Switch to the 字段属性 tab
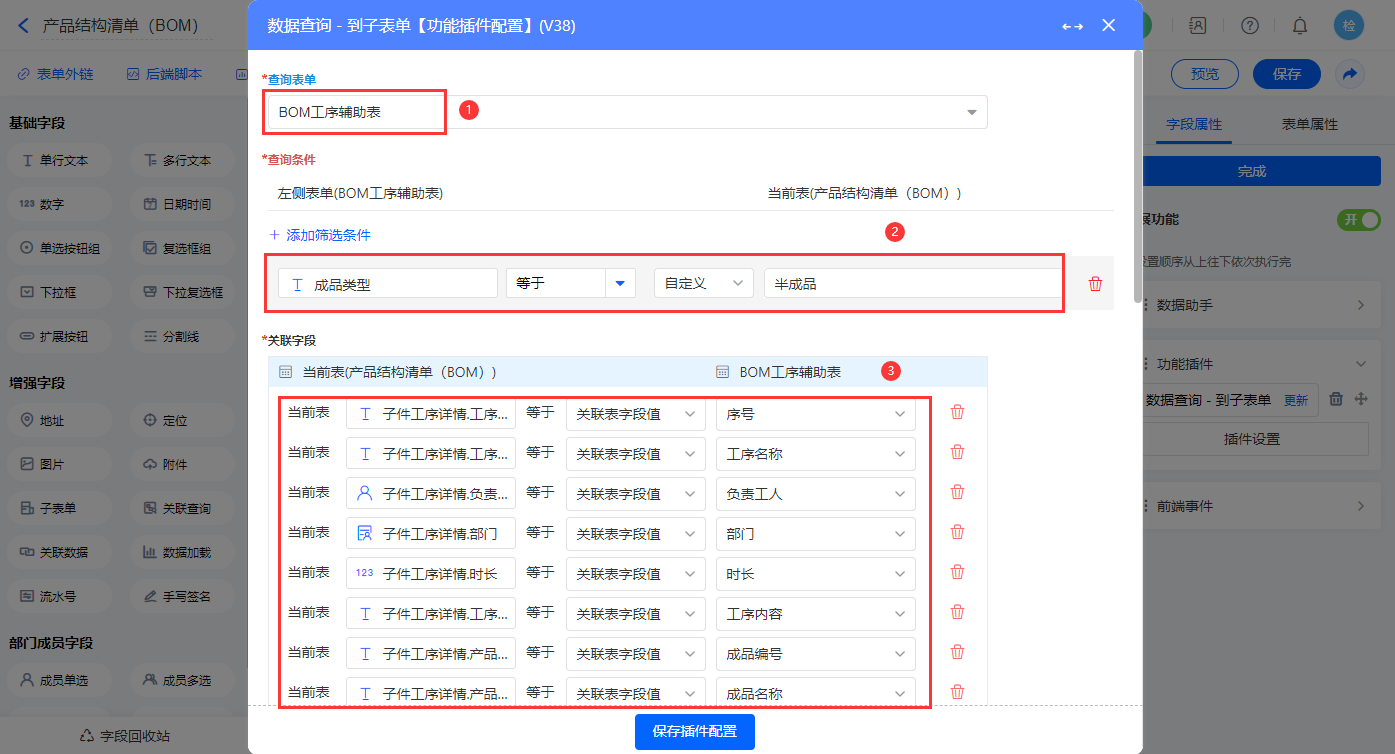 pos(1194,125)
